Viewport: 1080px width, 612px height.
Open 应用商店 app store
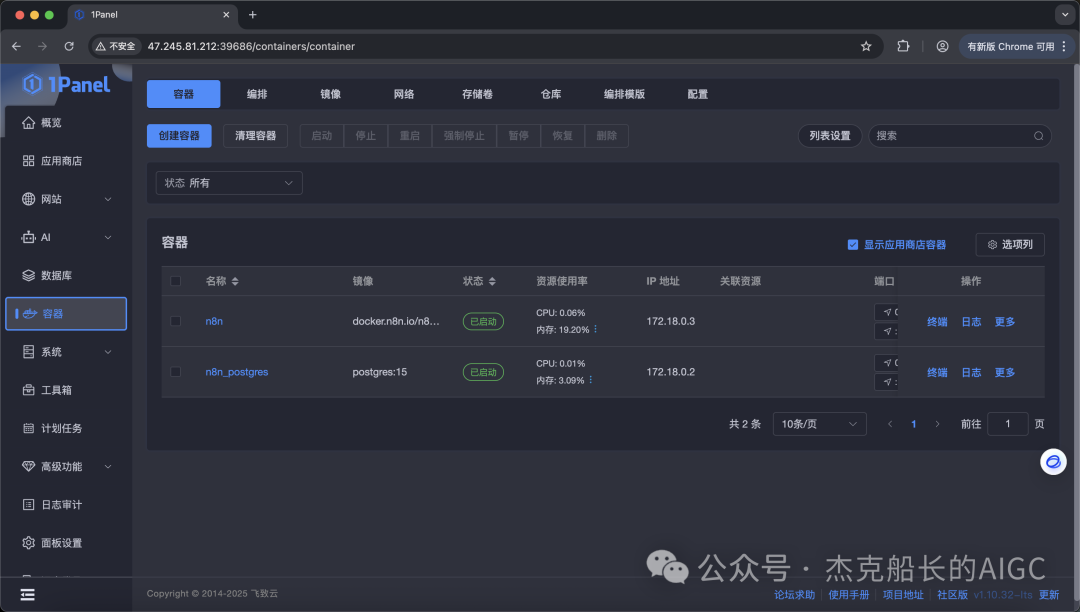tap(52, 161)
